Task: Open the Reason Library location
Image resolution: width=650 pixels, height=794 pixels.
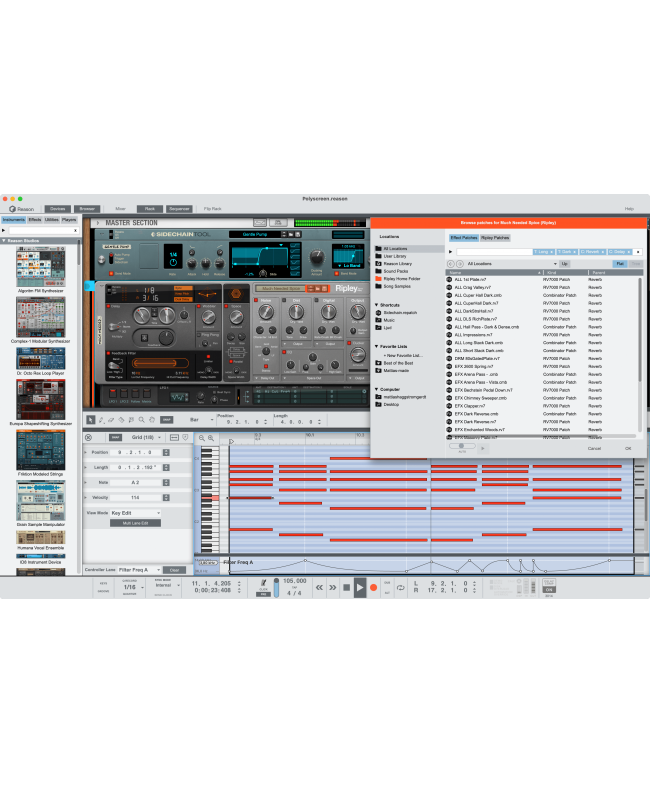Action: tap(397, 264)
